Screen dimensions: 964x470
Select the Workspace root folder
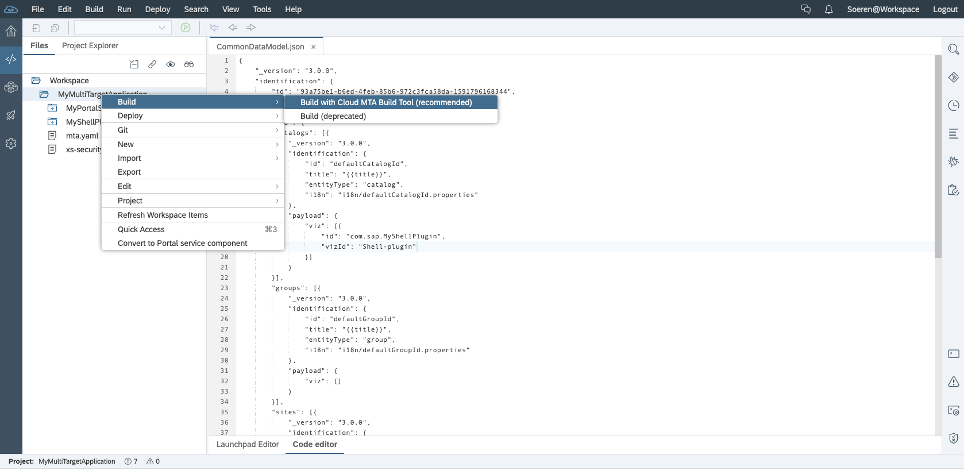(x=69, y=81)
